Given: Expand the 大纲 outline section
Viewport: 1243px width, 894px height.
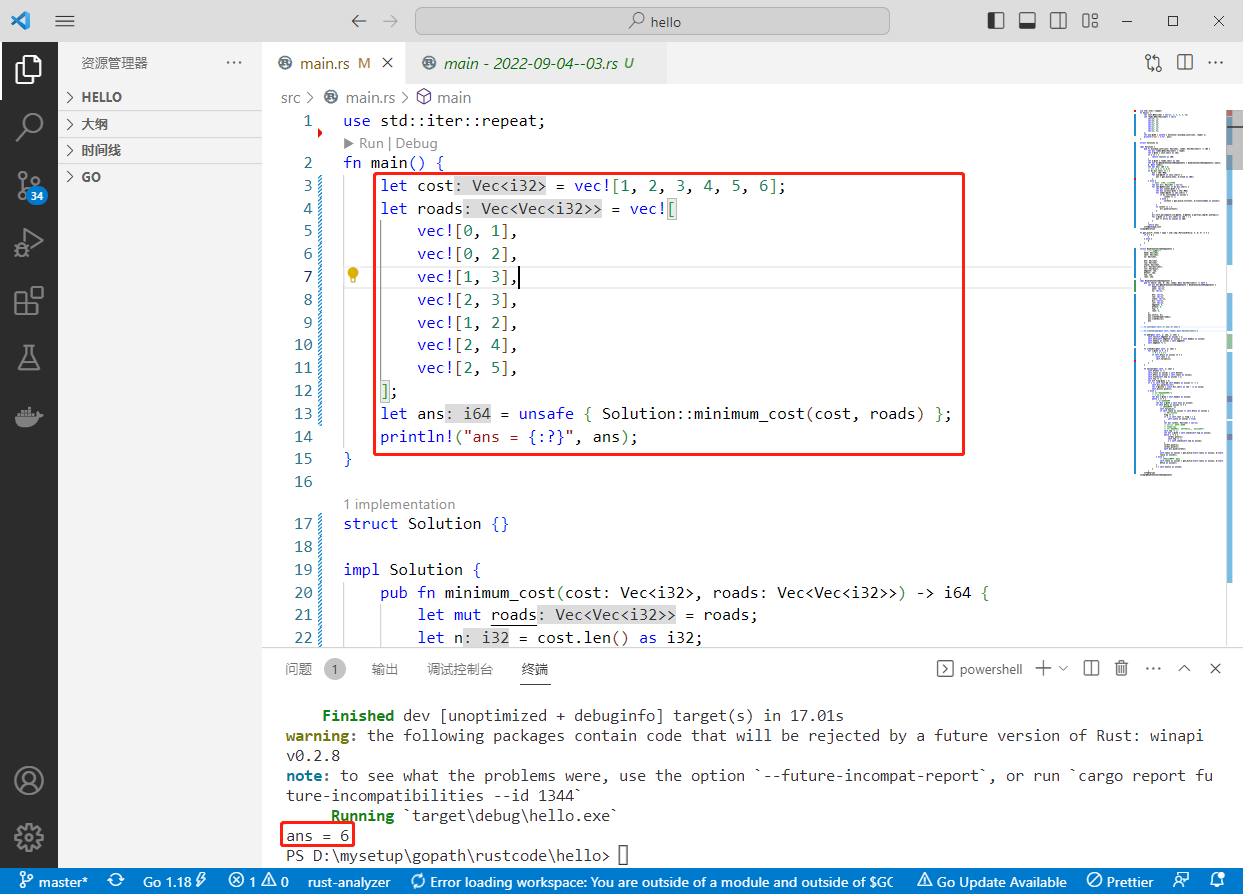Looking at the screenshot, I should click(x=160, y=124).
